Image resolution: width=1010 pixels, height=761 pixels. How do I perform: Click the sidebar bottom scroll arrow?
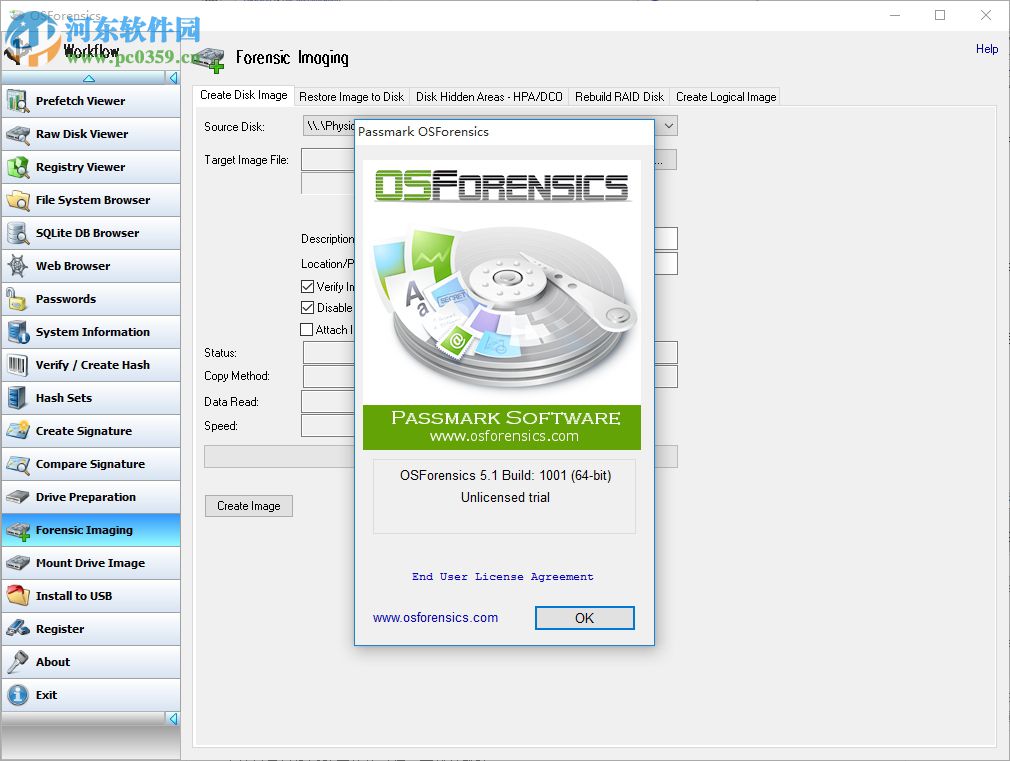[172, 718]
